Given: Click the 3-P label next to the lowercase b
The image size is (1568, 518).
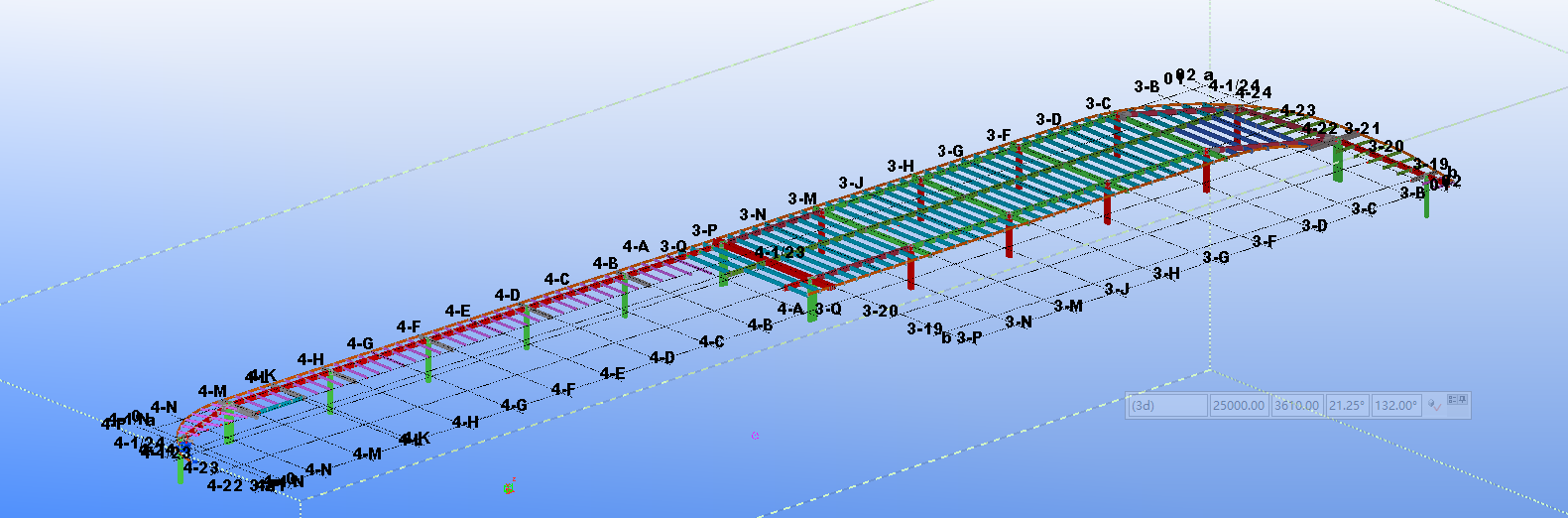Looking at the screenshot, I should pos(969,337).
